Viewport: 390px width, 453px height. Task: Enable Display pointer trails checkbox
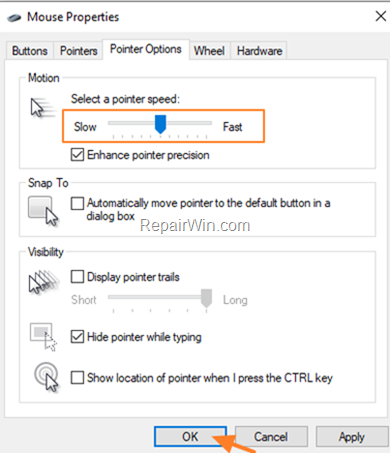77,277
